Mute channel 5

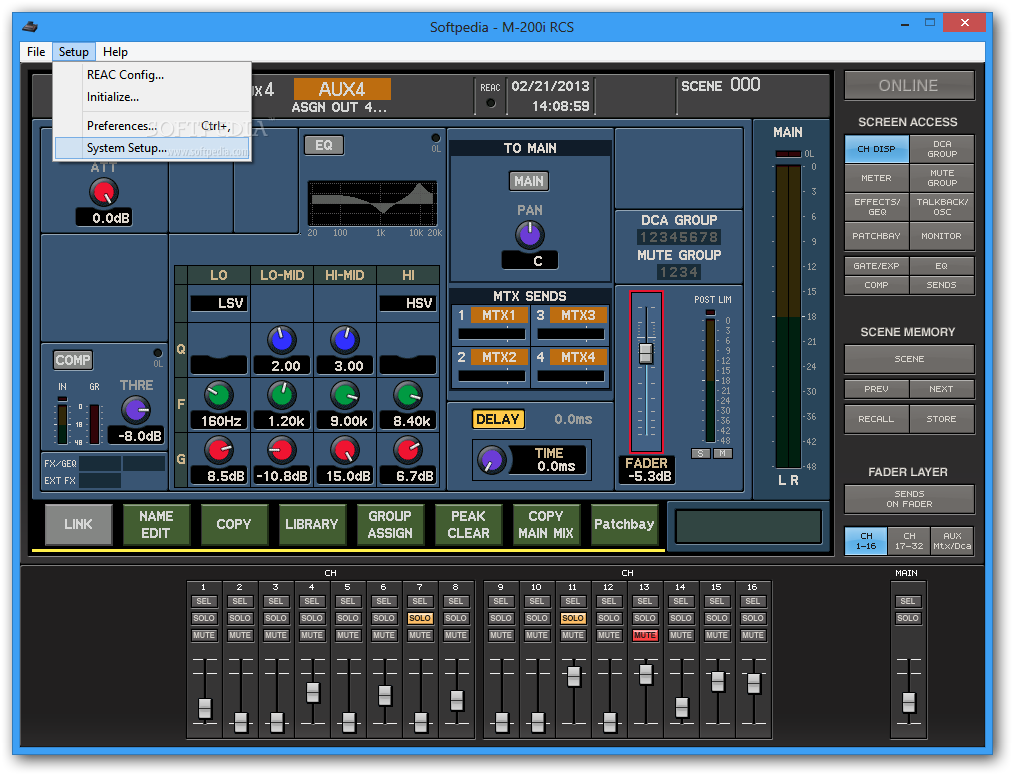348,635
